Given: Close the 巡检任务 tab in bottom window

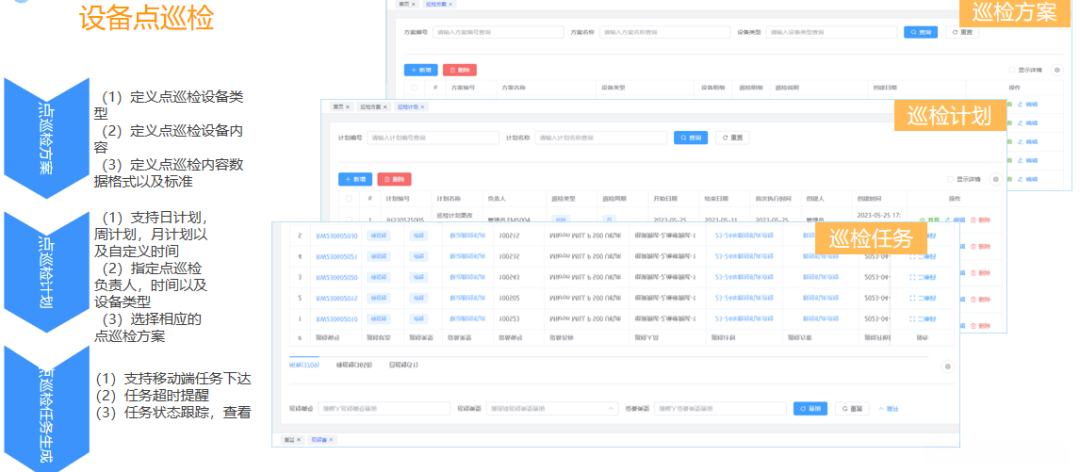Looking at the screenshot, I should click(x=331, y=439).
